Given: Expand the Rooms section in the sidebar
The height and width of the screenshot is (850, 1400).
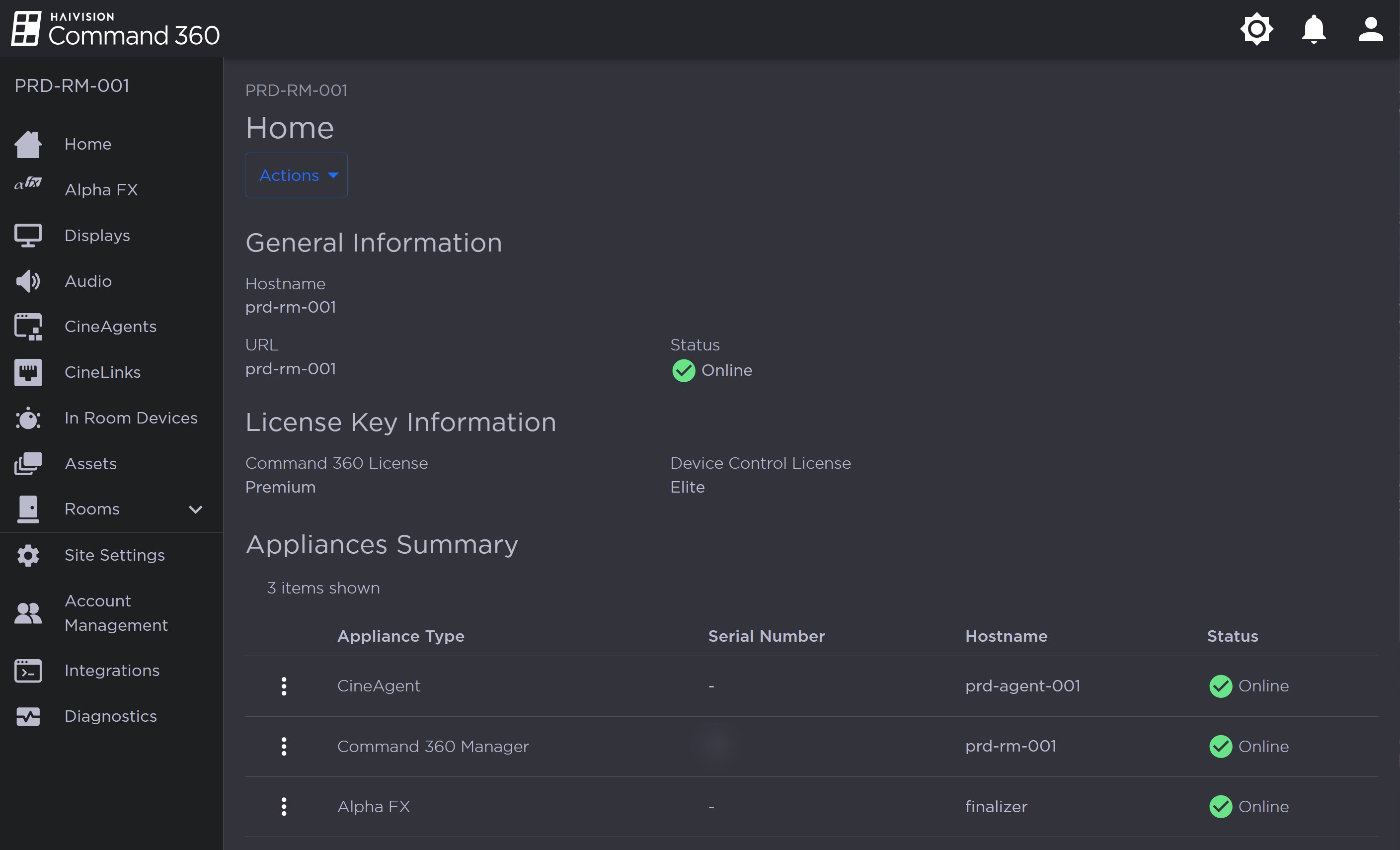Looking at the screenshot, I should (x=195, y=510).
